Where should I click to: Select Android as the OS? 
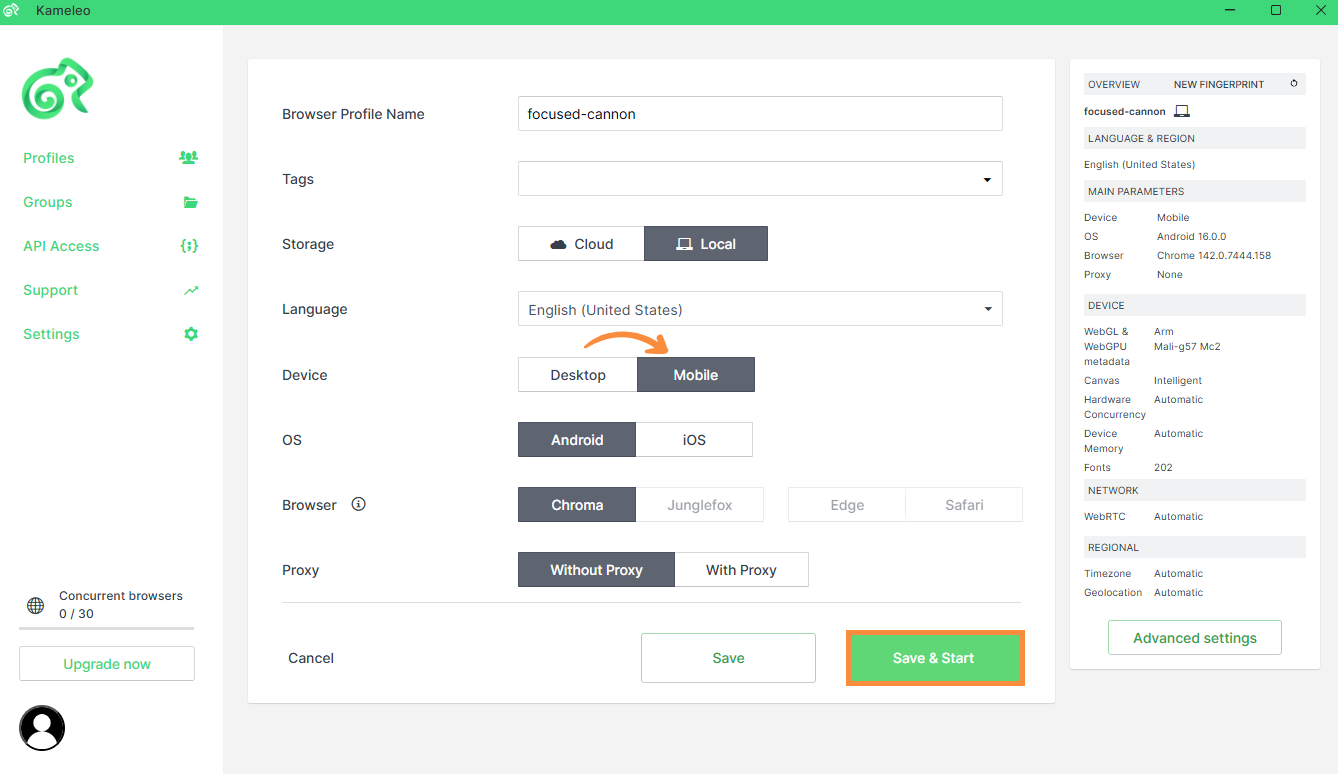(x=577, y=440)
